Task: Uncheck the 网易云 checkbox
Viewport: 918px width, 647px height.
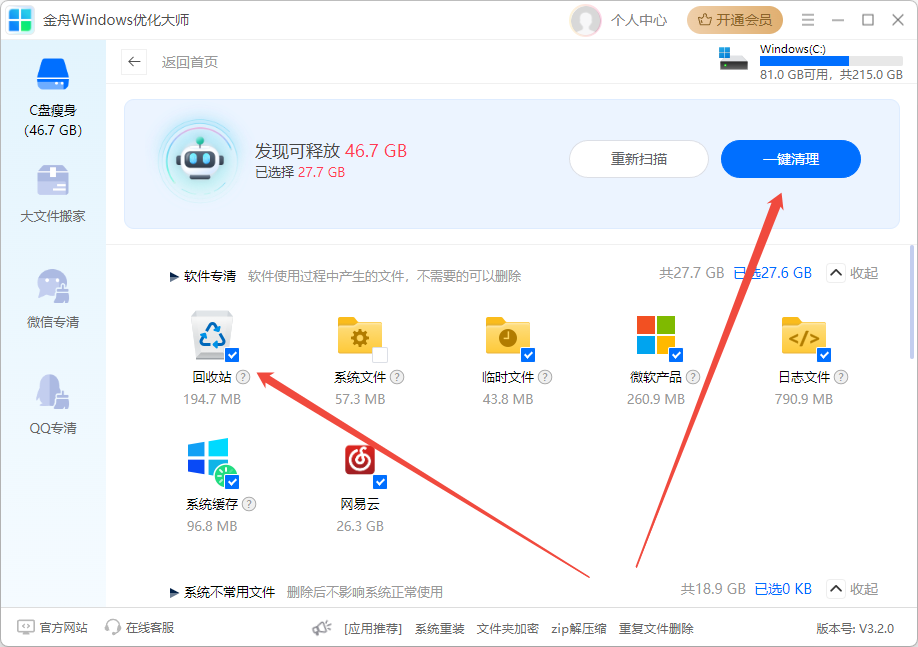Action: point(380,482)
